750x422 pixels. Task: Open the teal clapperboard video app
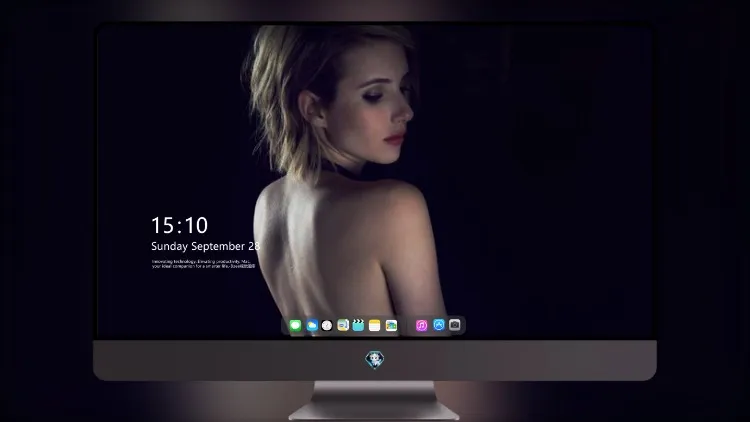[358, 325]
